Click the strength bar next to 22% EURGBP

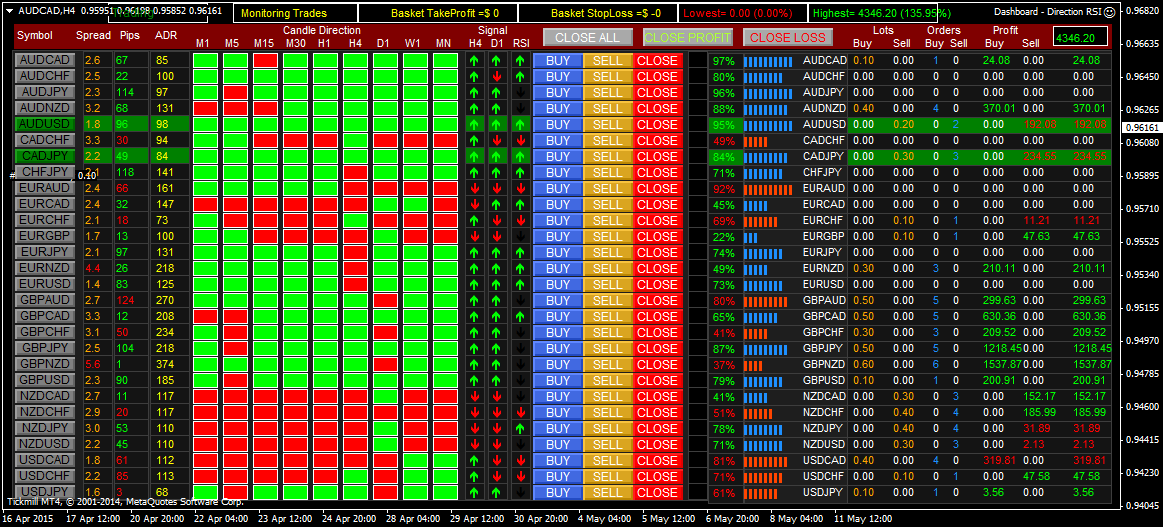751,236
